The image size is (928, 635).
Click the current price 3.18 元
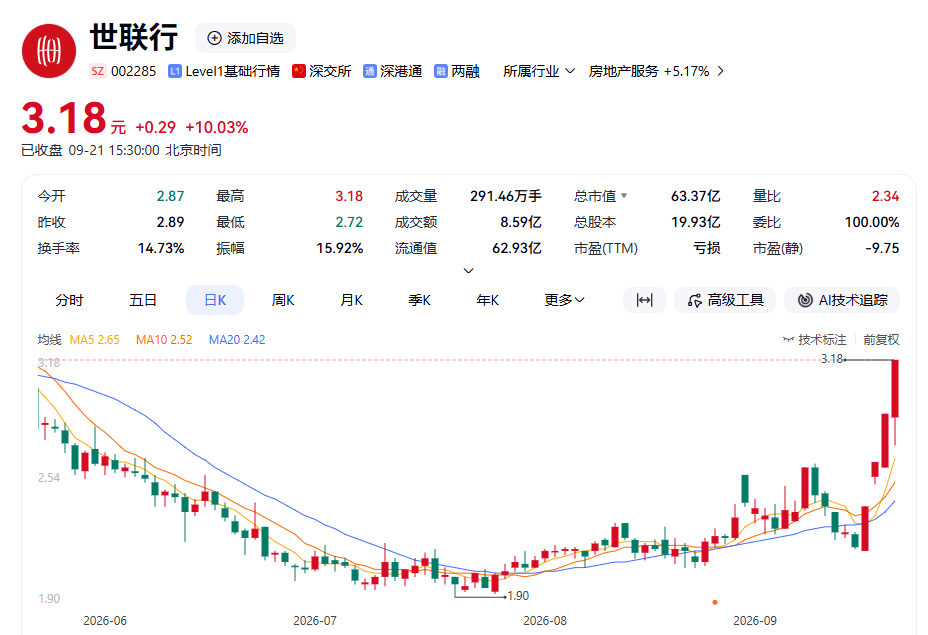[73, 118]
